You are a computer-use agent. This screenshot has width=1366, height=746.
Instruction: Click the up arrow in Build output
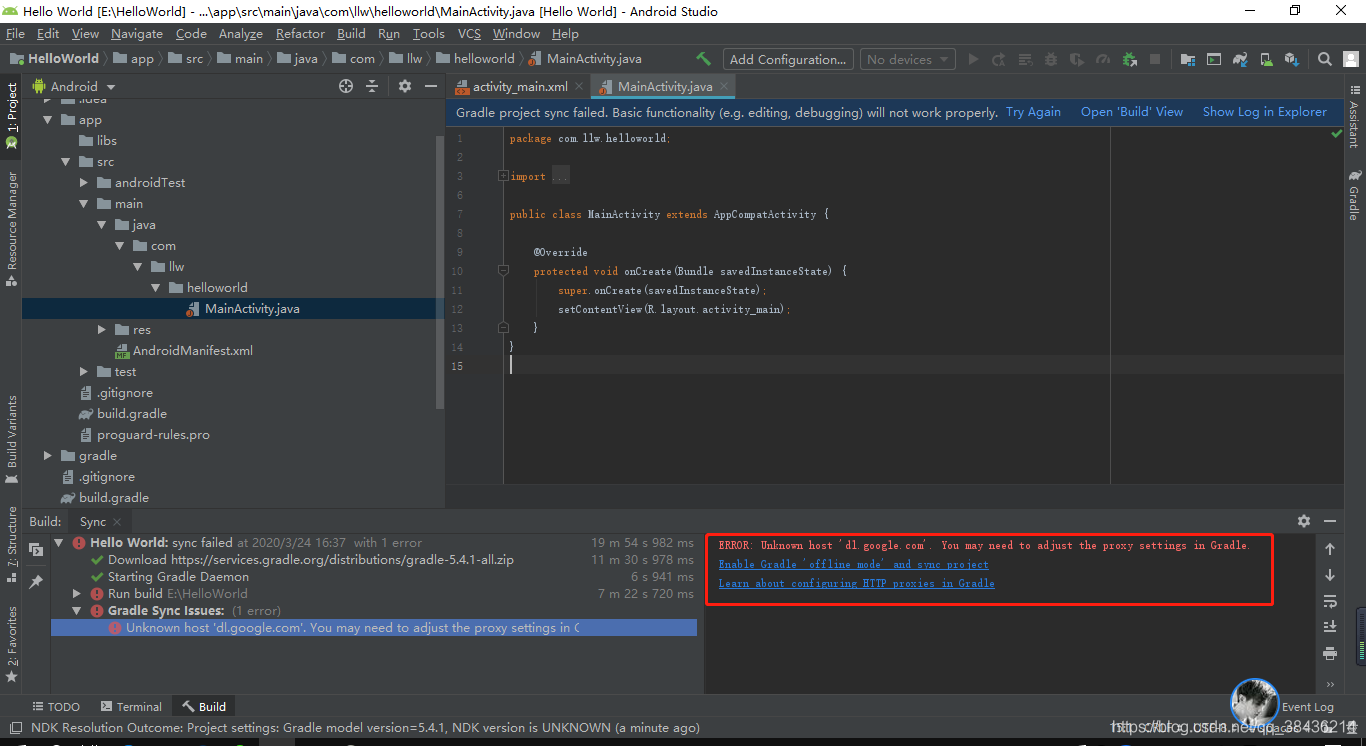point(1330,549)
